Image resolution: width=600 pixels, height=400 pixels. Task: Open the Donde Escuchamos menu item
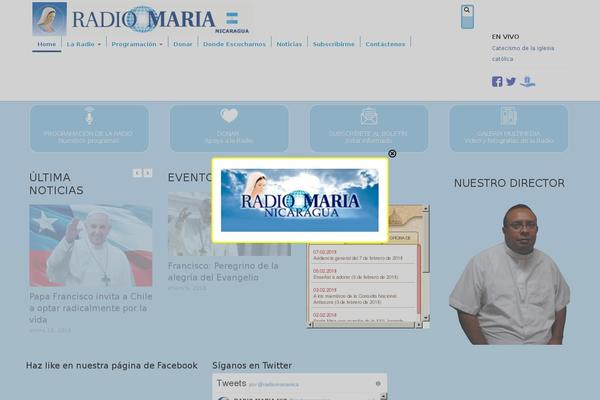[x=234, y=44]
